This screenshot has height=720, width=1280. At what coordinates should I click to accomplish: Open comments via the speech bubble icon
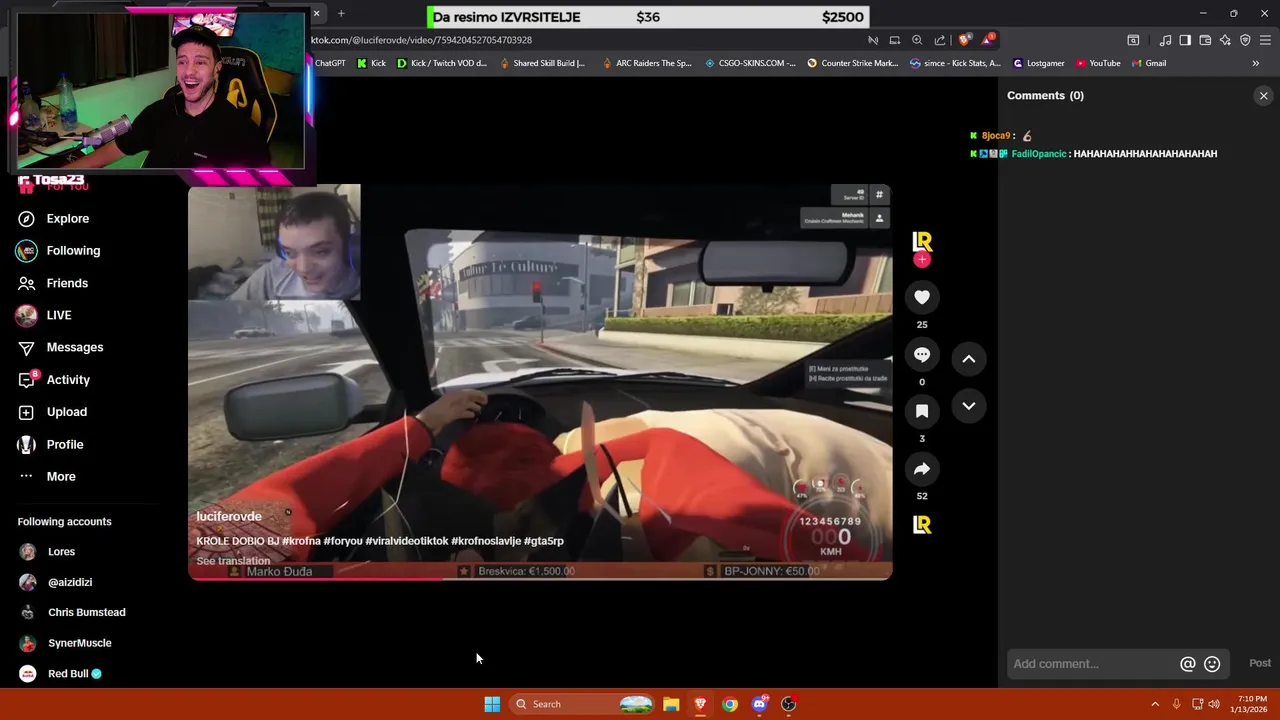(922, 354)
